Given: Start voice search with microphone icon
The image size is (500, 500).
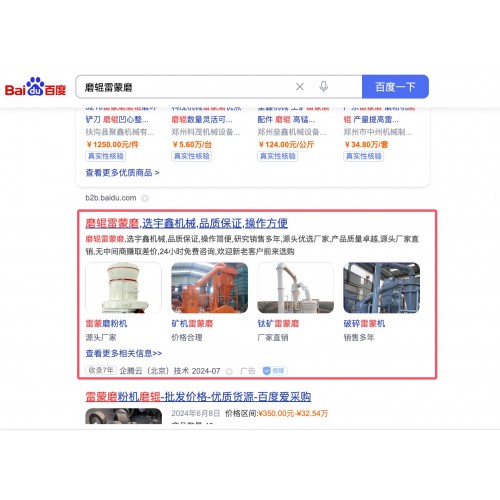Looking at the screenshot, I should pyautogui.click(x=323, y=87).
